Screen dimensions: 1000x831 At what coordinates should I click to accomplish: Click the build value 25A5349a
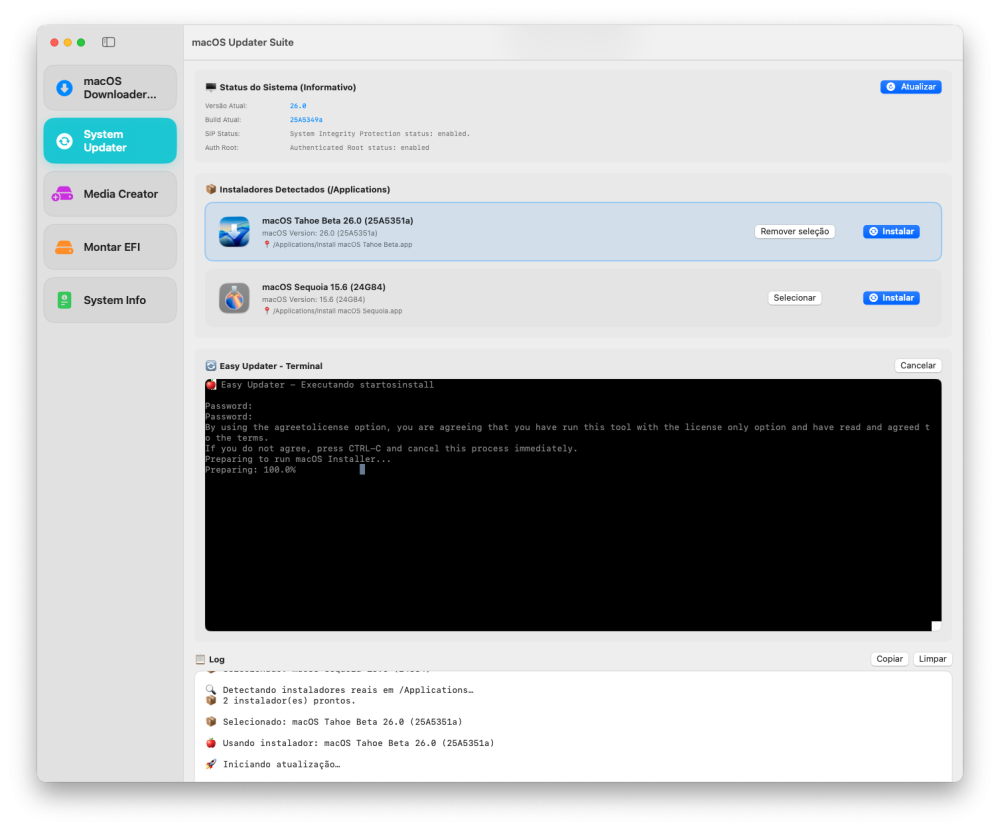coord(306,120)
